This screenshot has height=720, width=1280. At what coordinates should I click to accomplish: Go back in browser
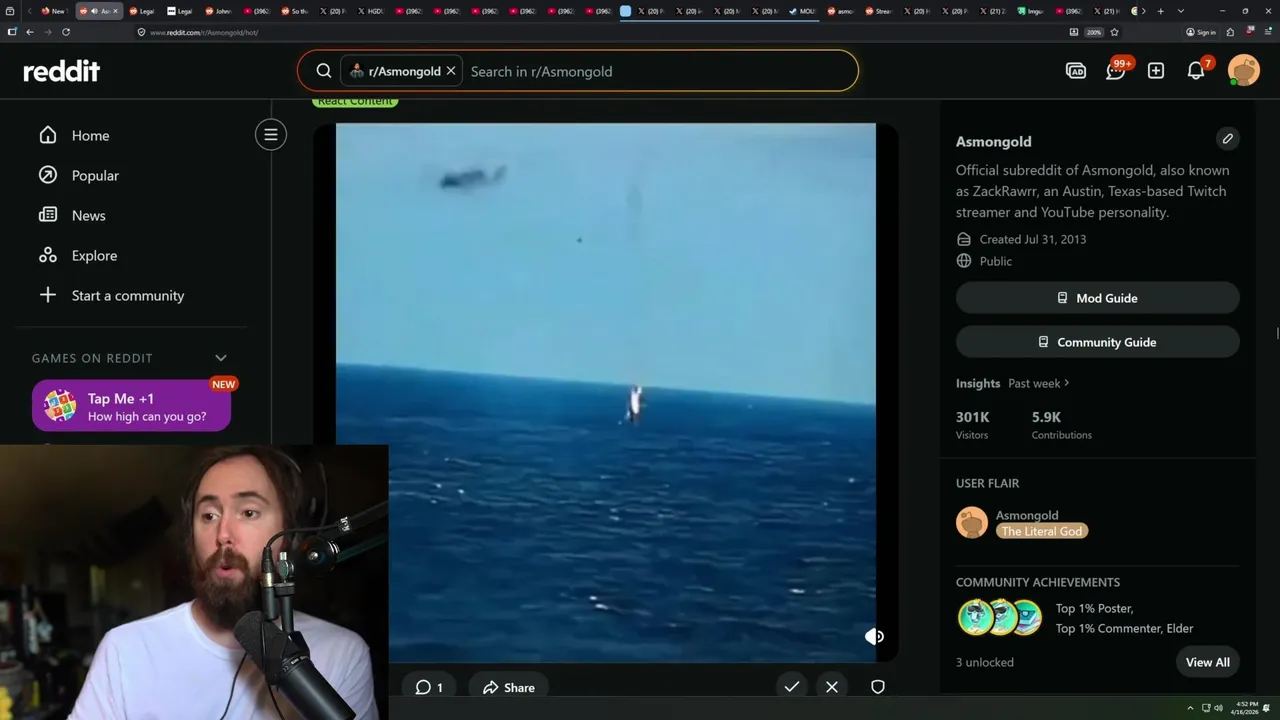point(30,32)
